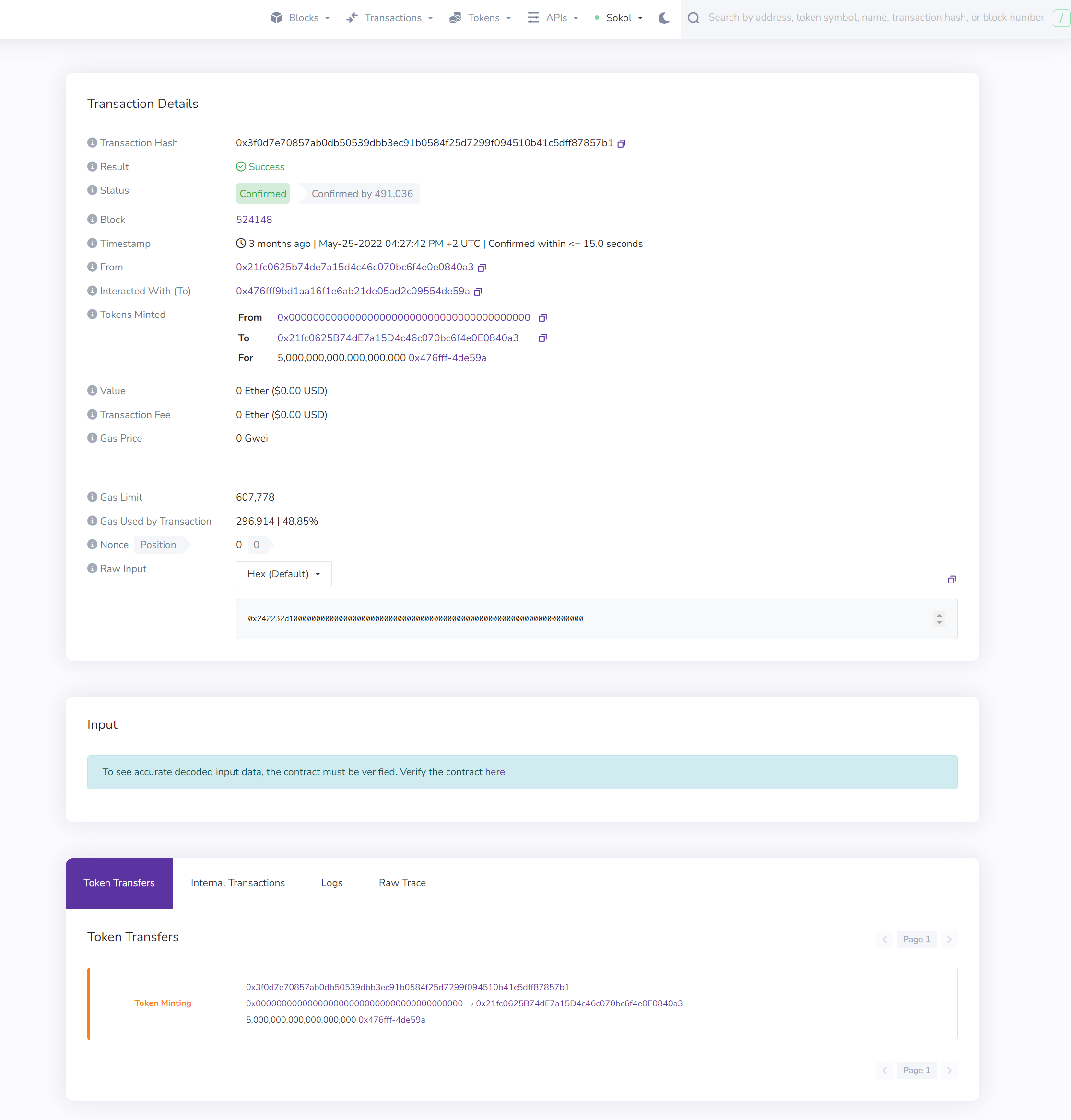Switch to the Internal Transactions tab

[238, 882]
